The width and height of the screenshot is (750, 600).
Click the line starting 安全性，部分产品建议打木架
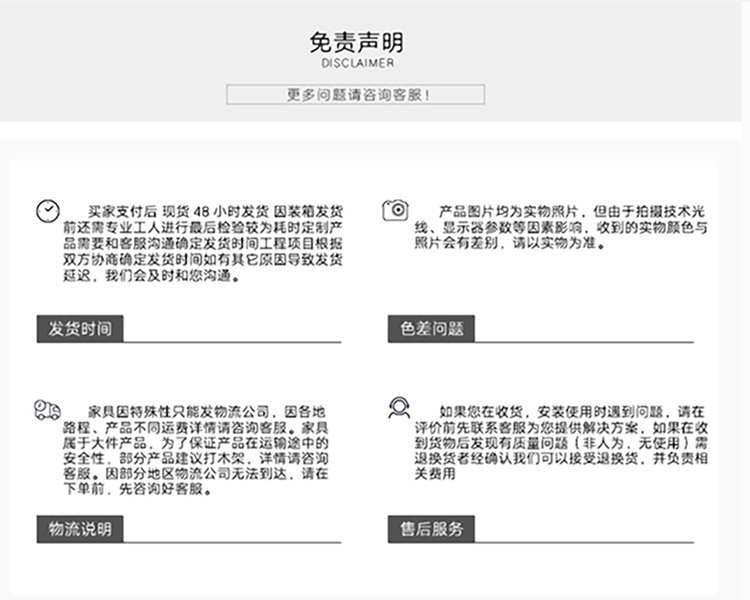(x=196, y=458)
